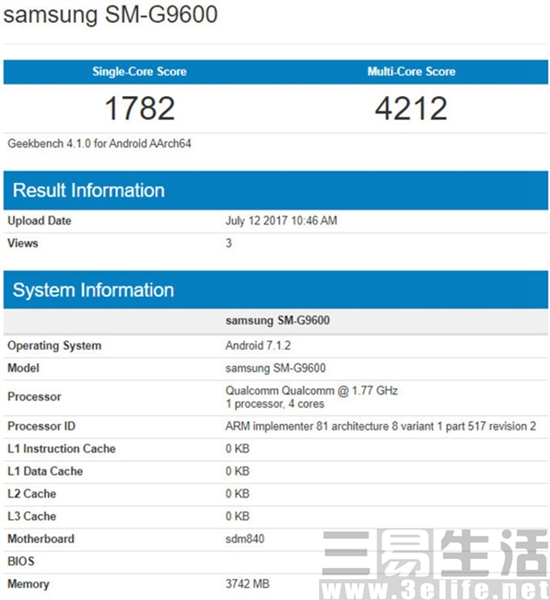Select the multi-core score value 4212
The image size is (550, 600).
click(411, 108)
